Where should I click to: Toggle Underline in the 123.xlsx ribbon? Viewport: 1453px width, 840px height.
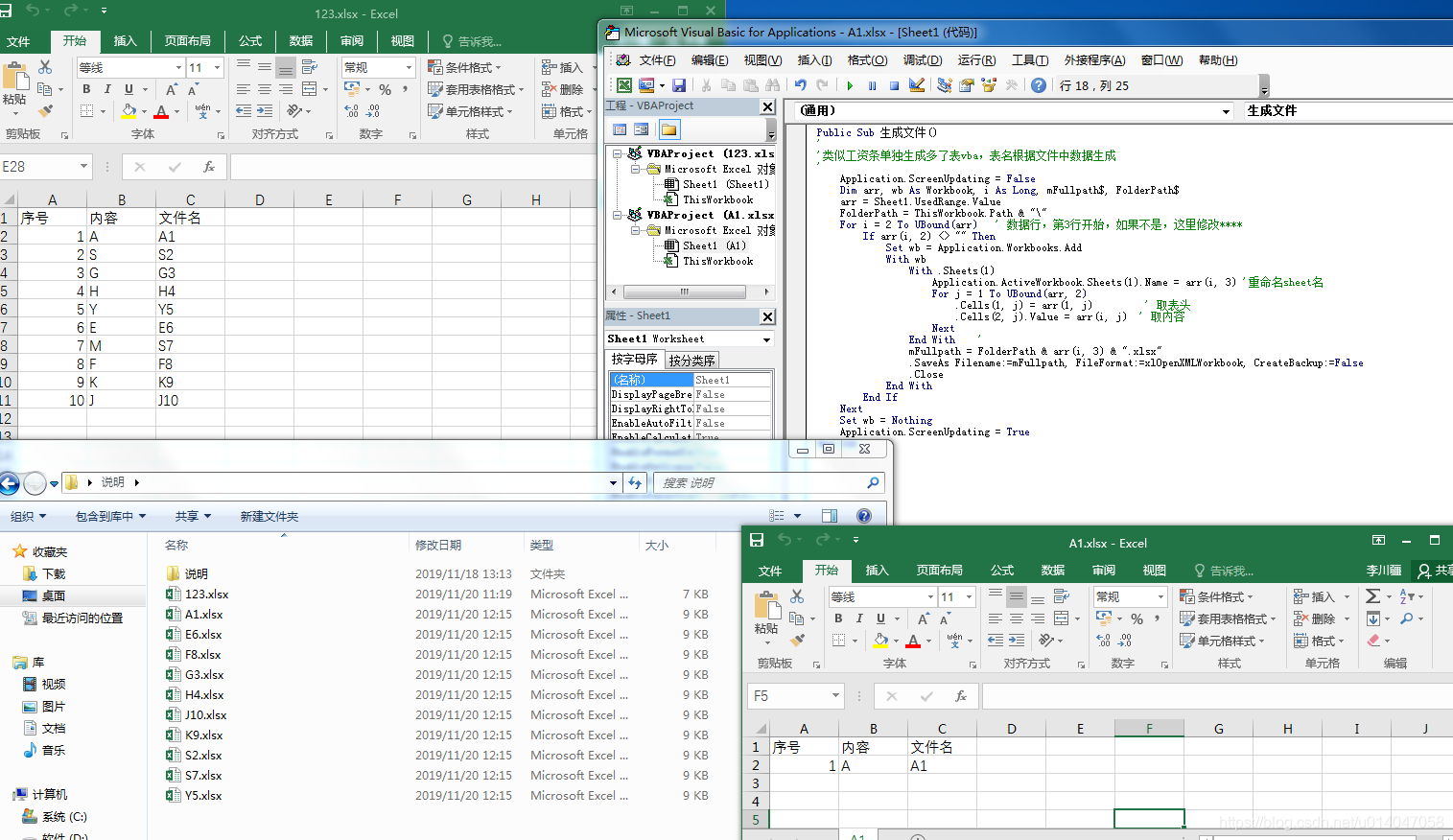point(129,89)
